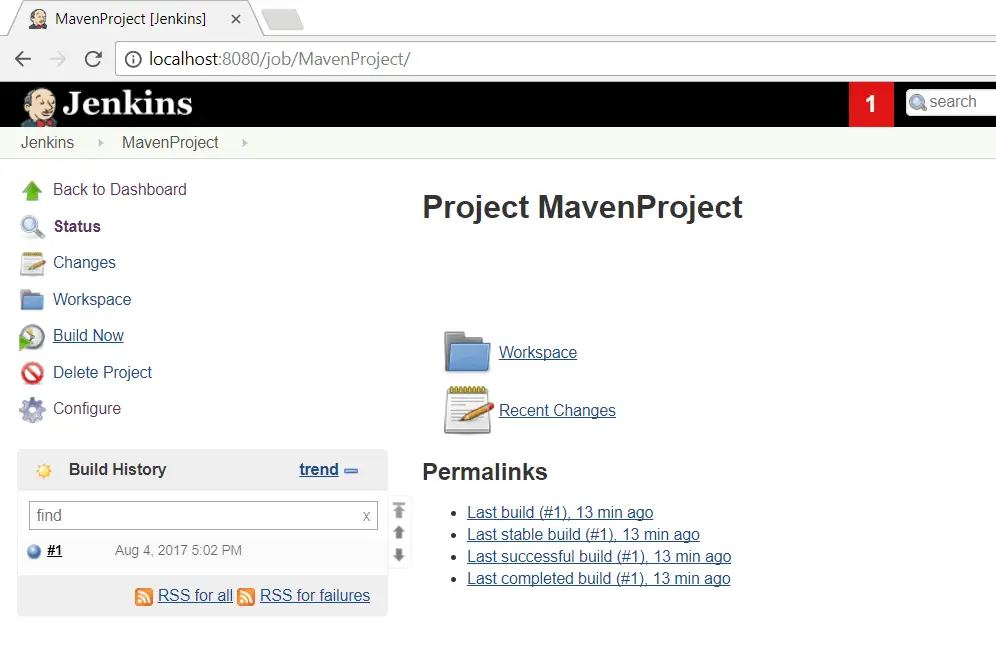Click the red Delete Project icon
The width and height of the screenshot is (996, 648).
(x=32, y=373)
